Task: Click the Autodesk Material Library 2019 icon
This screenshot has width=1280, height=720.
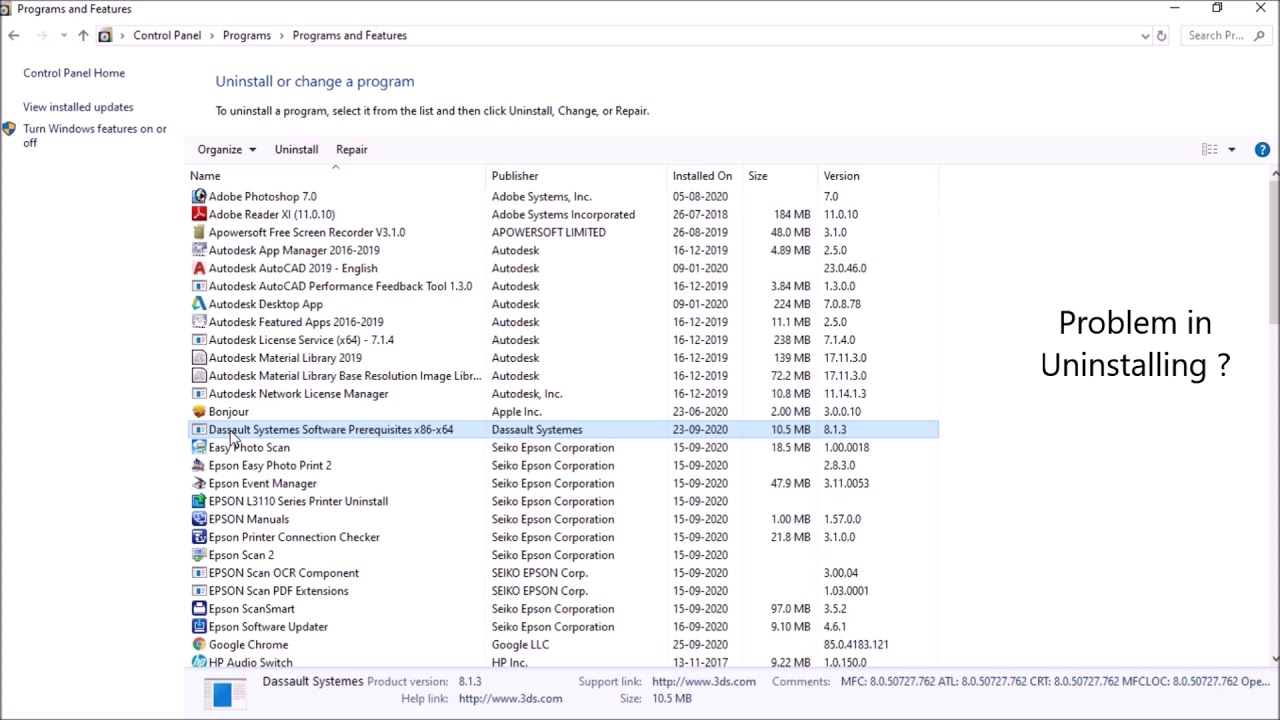Action: (199, 358)
